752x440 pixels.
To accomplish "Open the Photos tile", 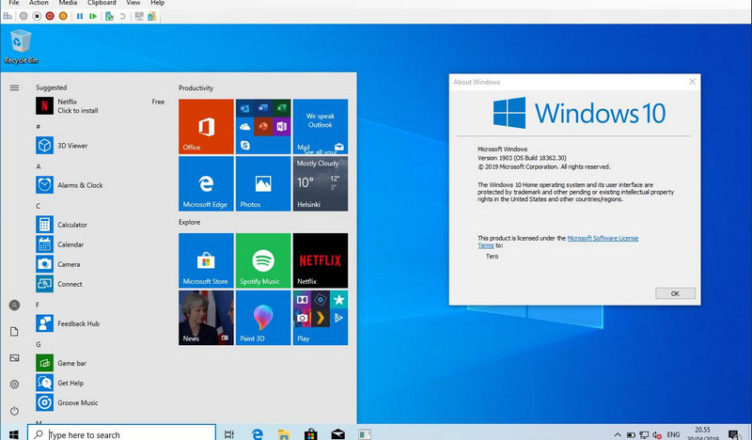I will coord(263,184).
